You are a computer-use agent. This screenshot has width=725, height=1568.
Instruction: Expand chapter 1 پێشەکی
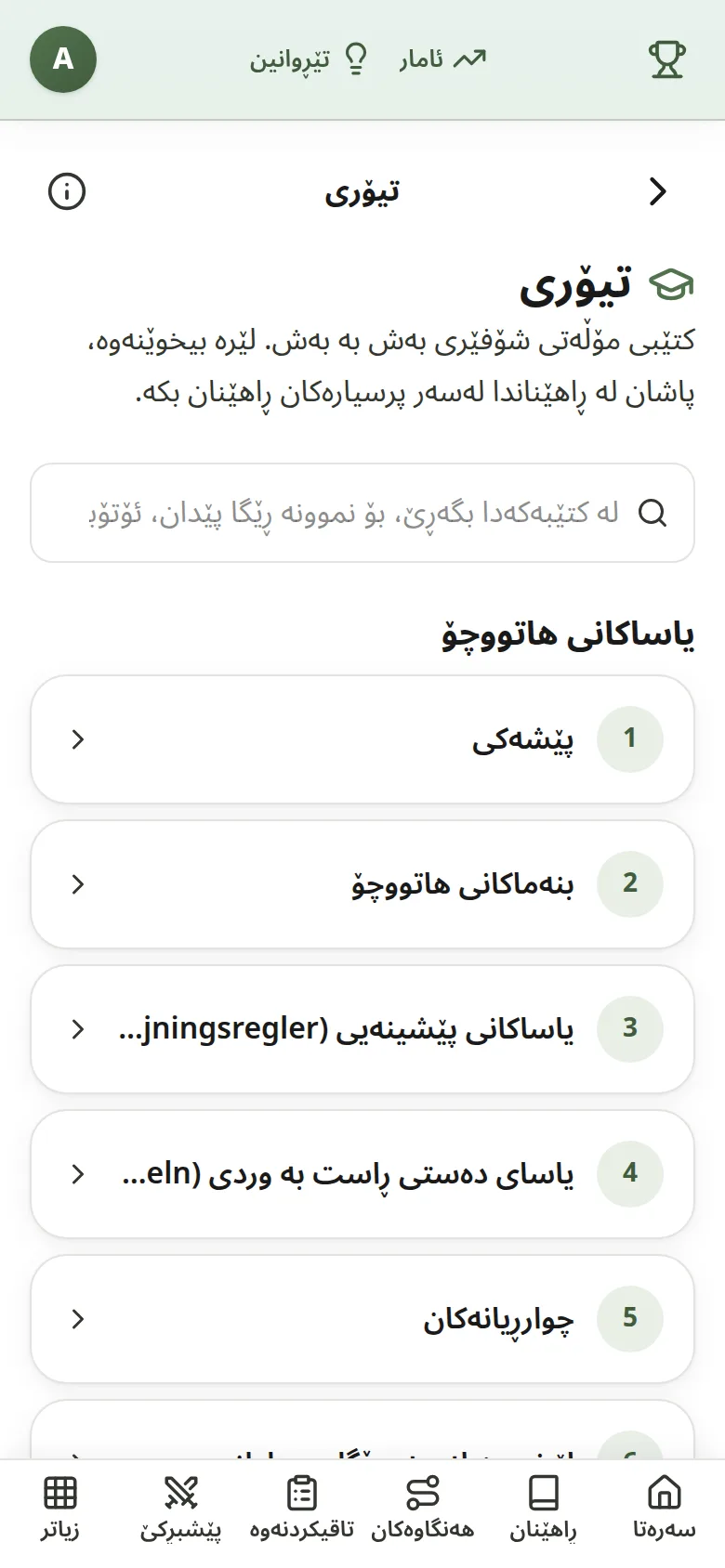point(362,739)
